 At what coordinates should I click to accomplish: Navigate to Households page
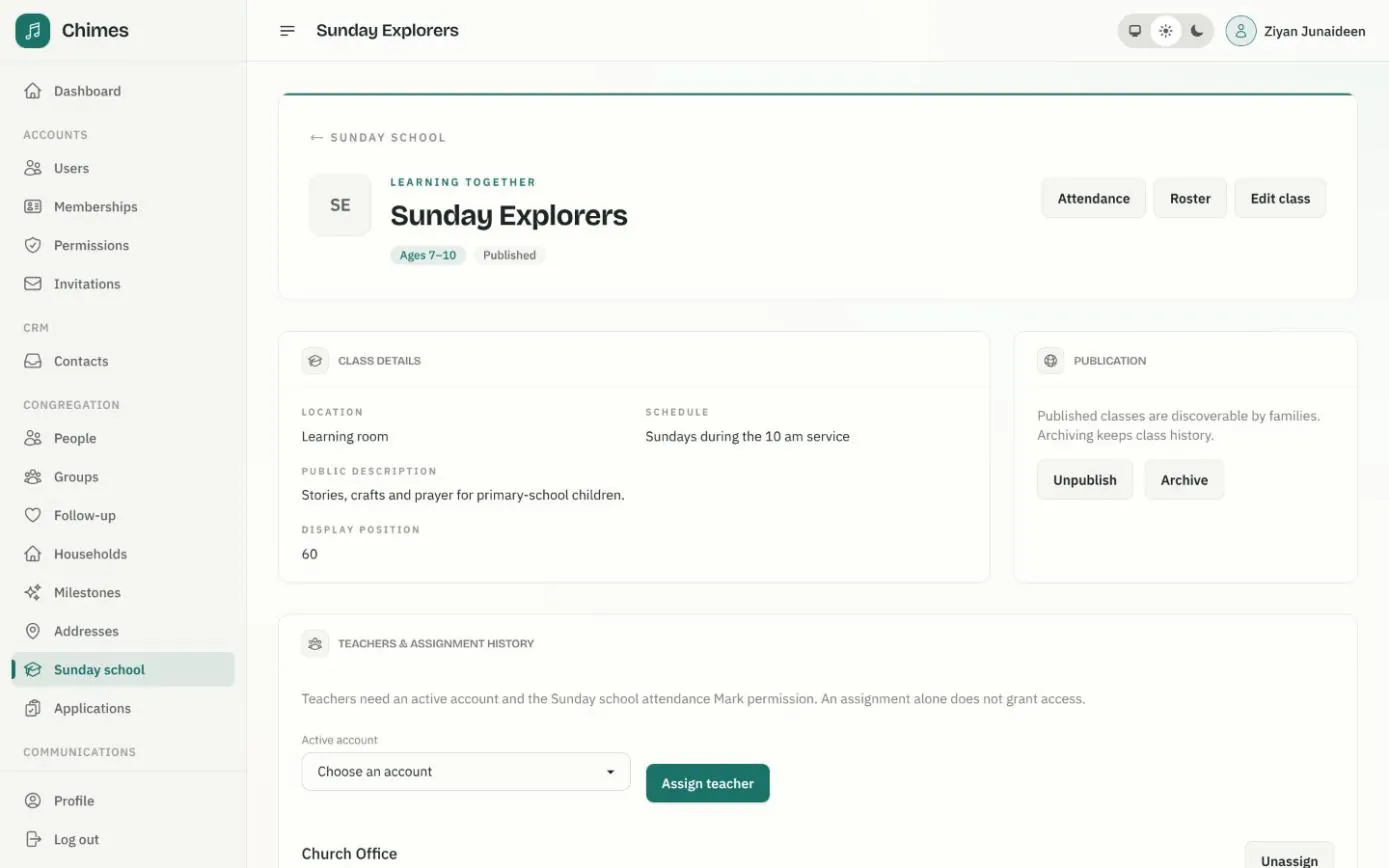point(123,554)
